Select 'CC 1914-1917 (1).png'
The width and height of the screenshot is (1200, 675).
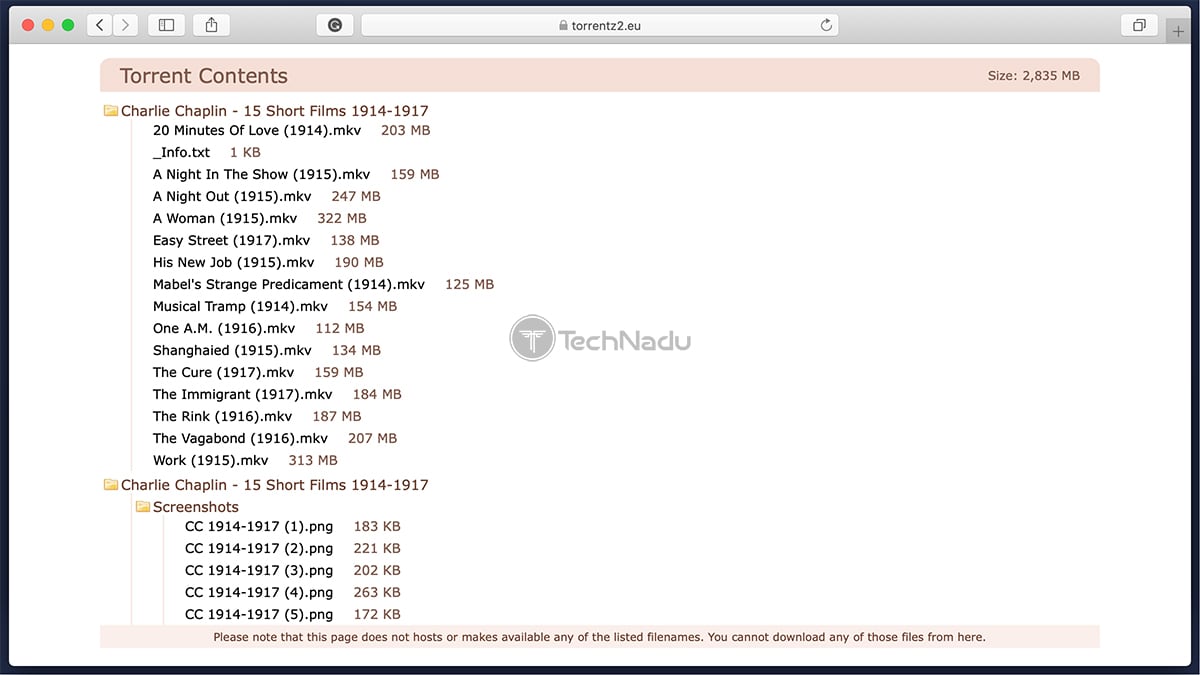pyautogui.click(x=259, y=526)
